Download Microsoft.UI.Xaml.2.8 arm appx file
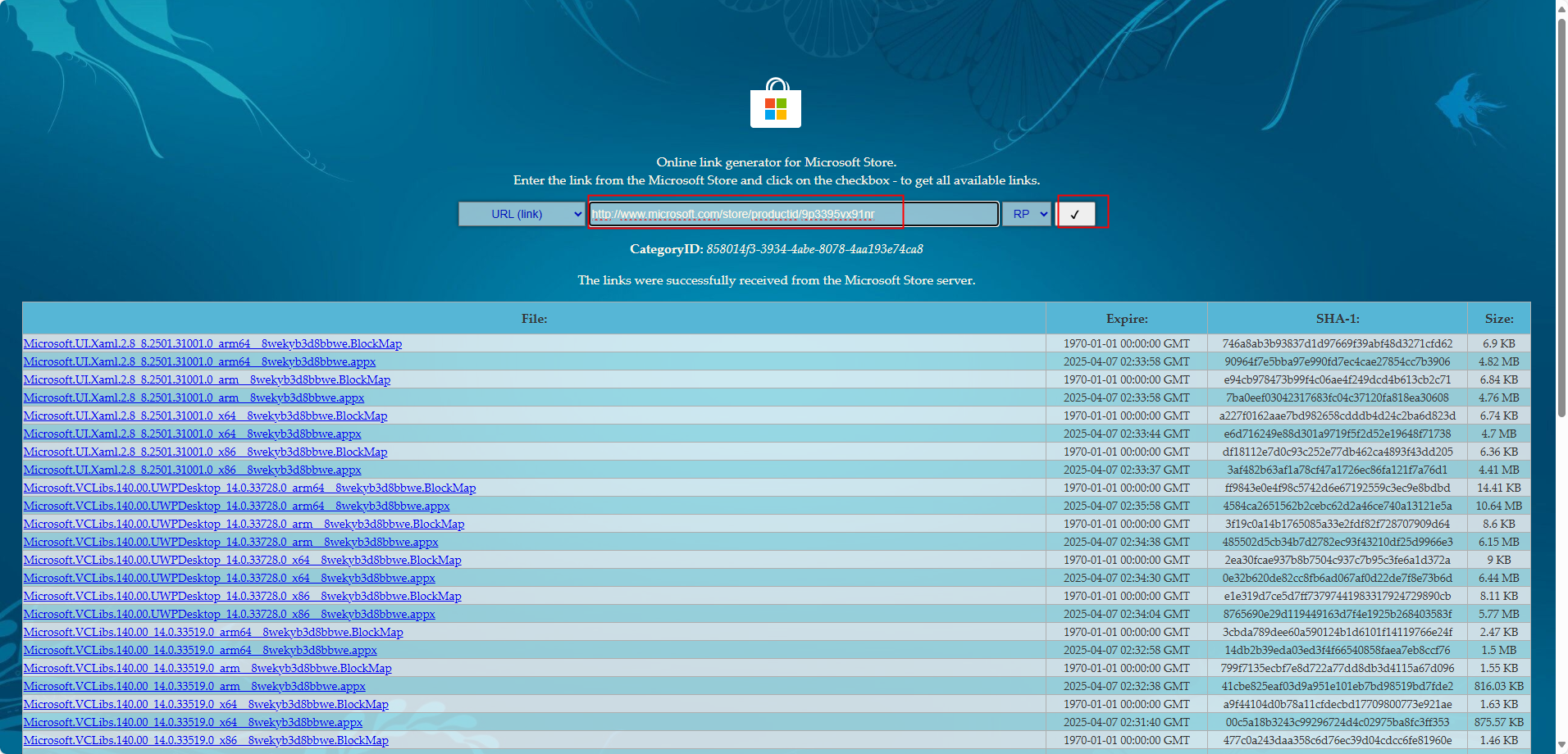1568x754 pixels. coord(194,397)
